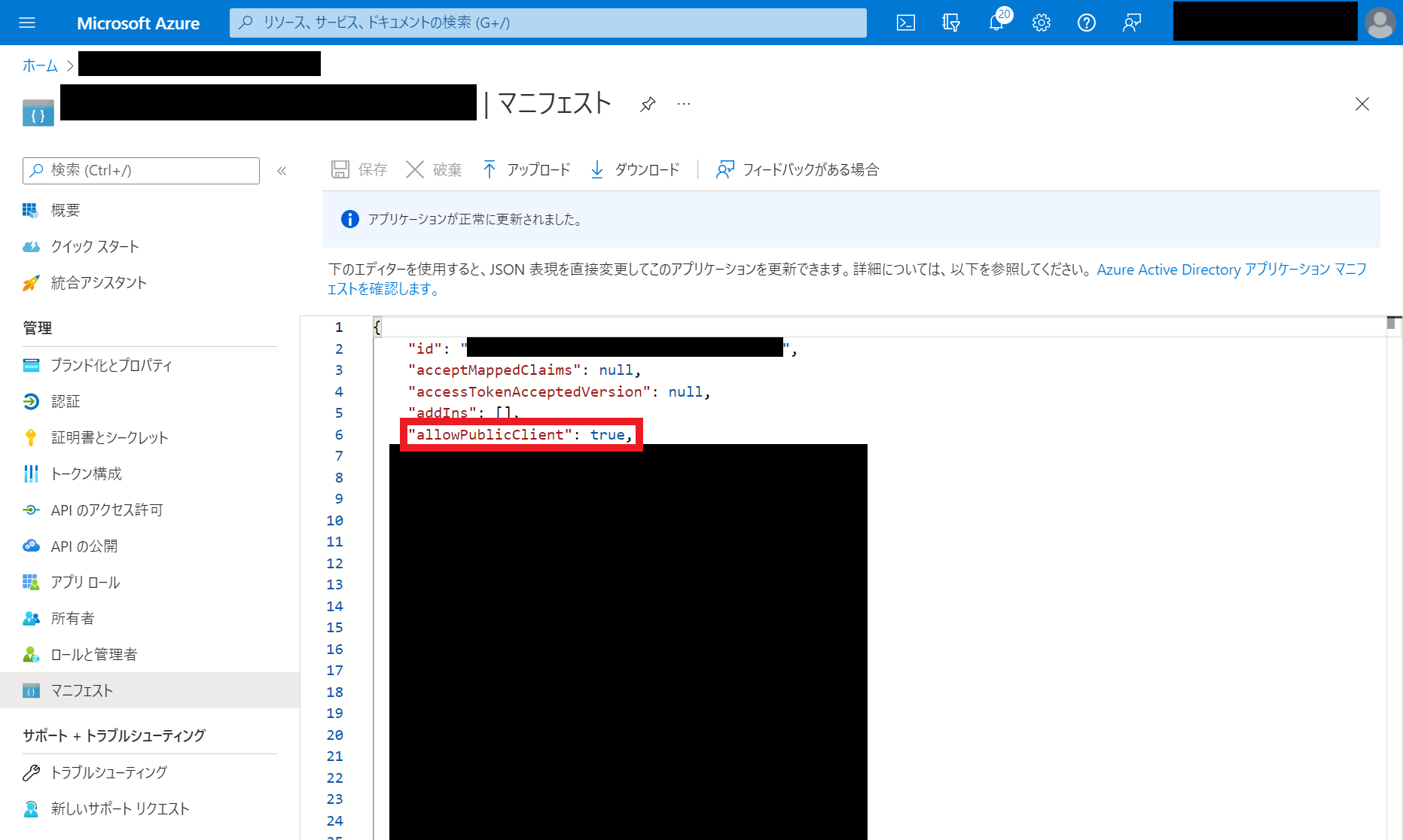Go to ホーム breadcrumb

pos(40,65)
